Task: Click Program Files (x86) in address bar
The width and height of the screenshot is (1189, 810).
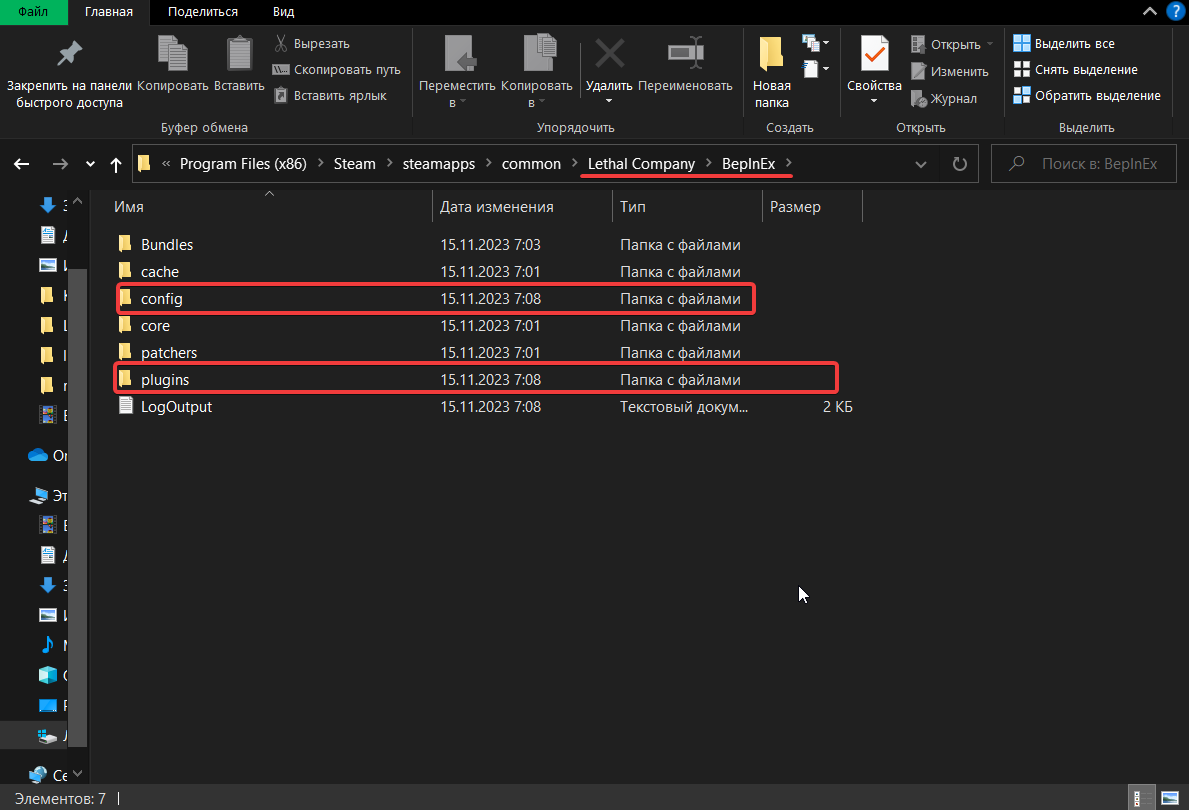Action: pos(243,164)
